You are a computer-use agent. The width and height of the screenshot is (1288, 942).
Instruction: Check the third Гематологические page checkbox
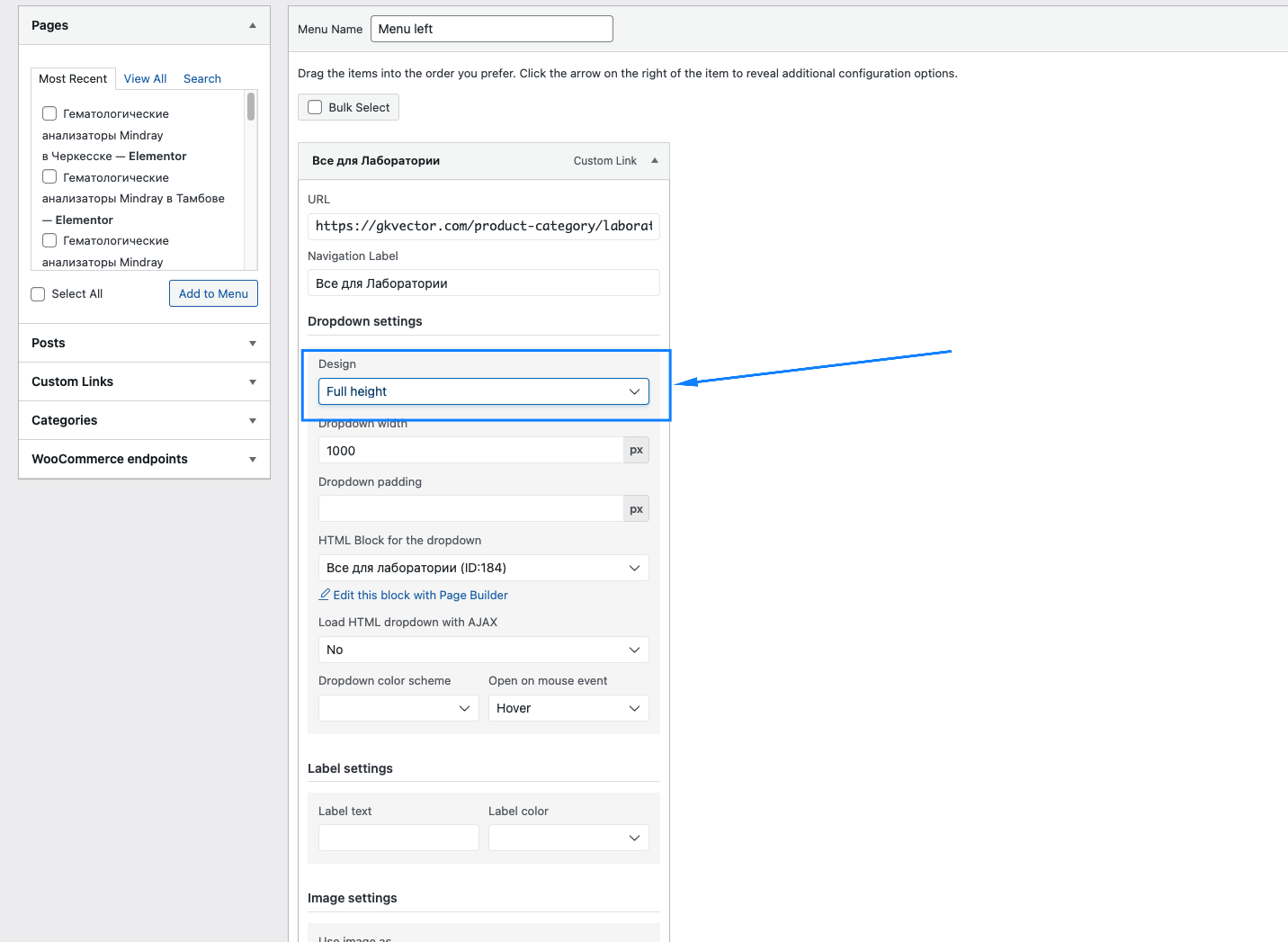tap(49, 240)
